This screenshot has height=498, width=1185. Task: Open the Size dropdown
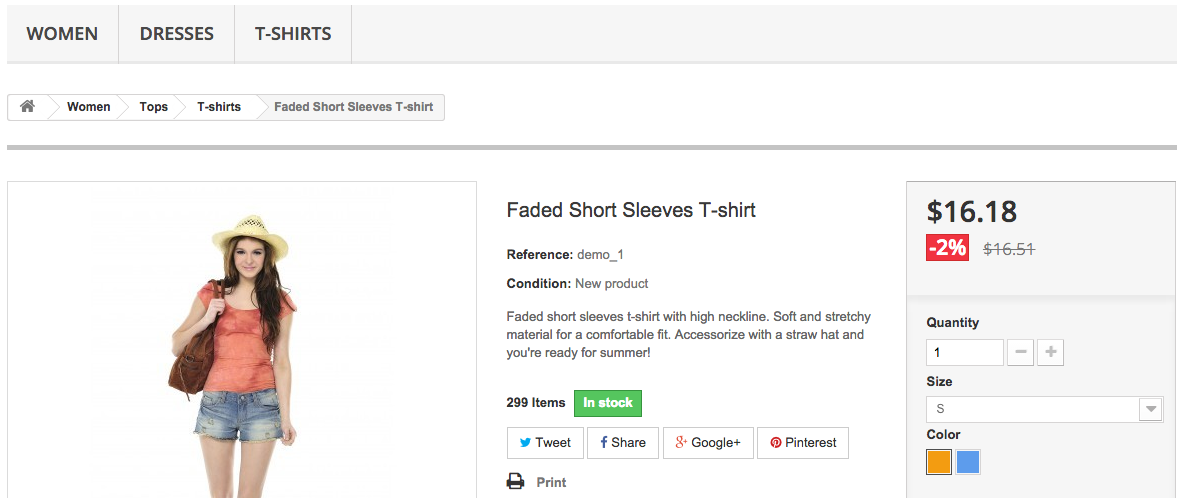point(1044,409)
